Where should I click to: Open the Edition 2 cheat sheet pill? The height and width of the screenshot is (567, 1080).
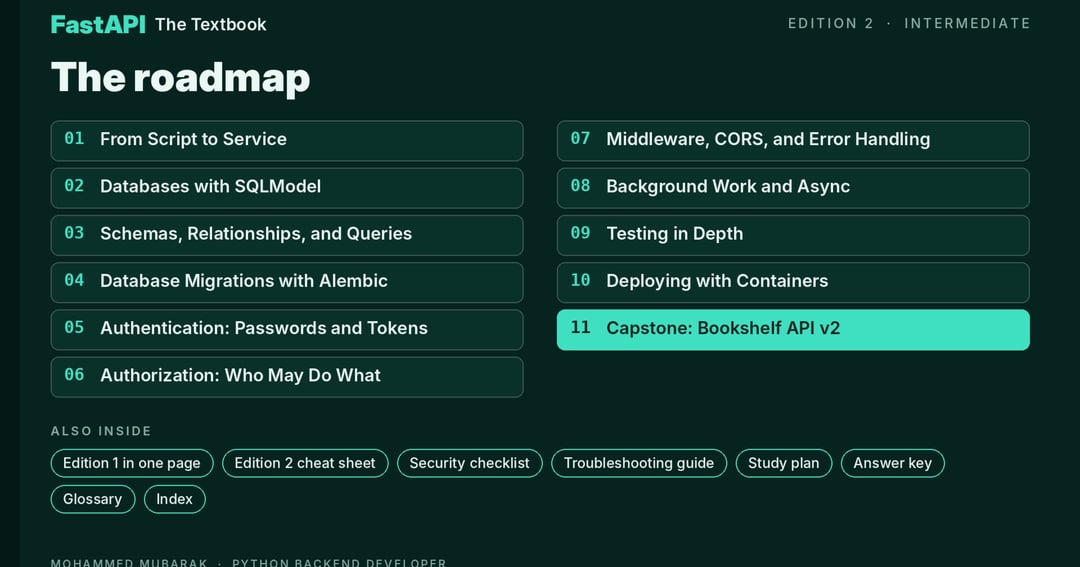[305, 463]
